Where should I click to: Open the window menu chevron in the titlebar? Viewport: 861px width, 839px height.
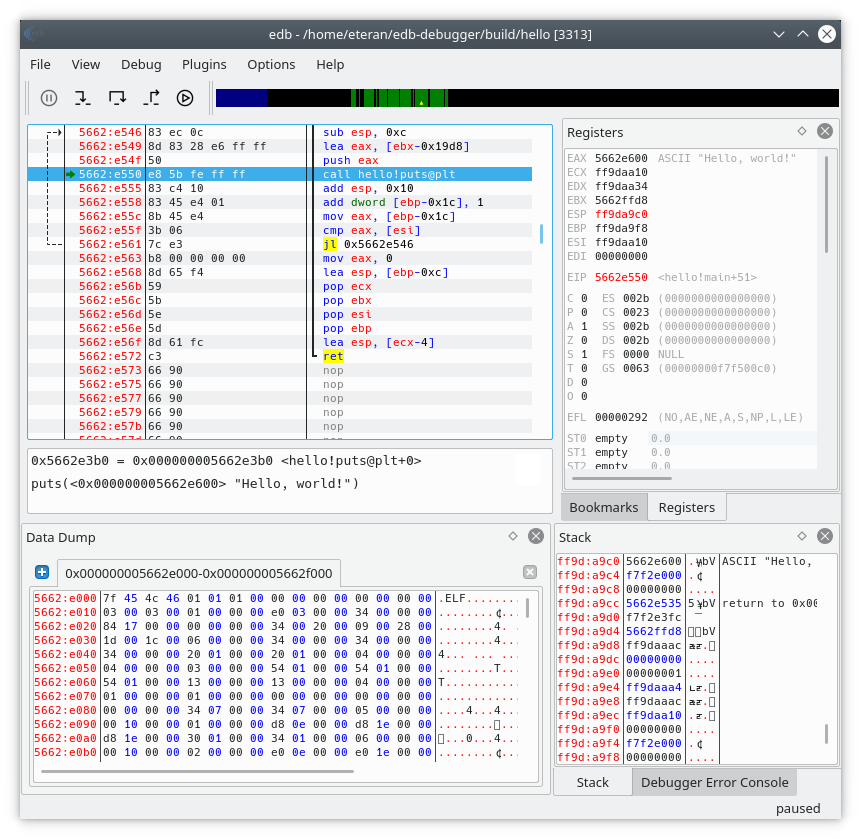point(778,33)
